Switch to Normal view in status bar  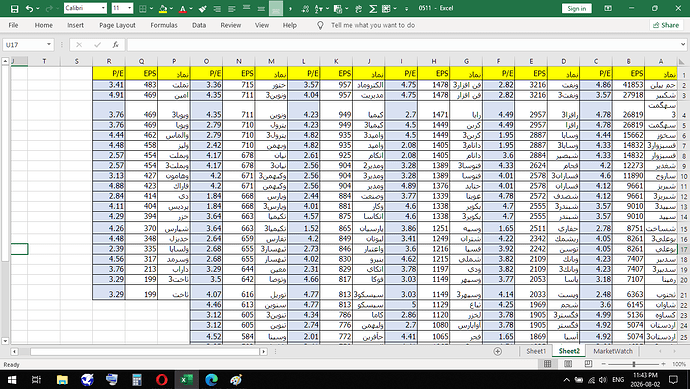[547, 364]
